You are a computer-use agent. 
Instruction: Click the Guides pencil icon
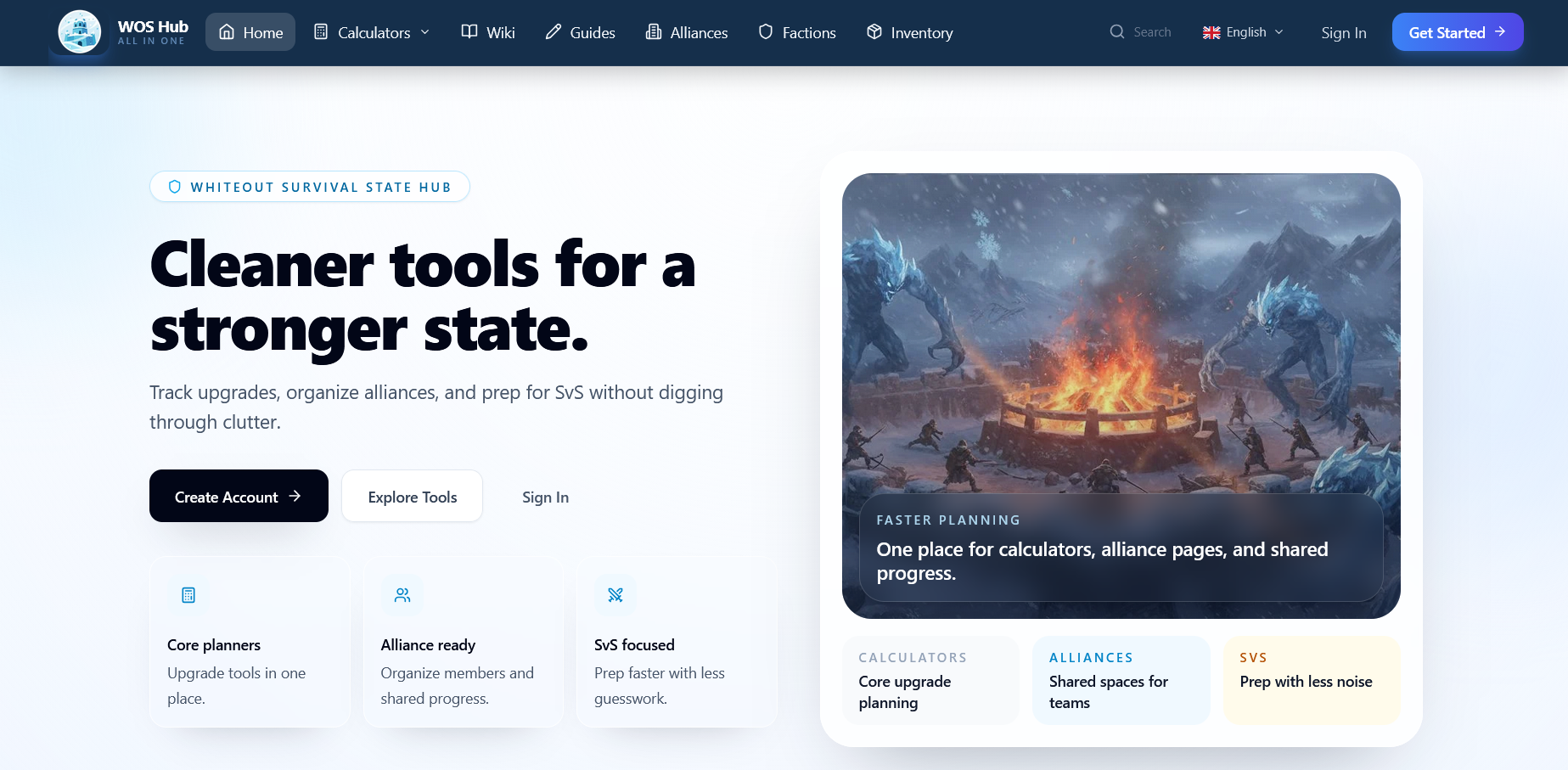pyautogui.click(x=554, y=31)
